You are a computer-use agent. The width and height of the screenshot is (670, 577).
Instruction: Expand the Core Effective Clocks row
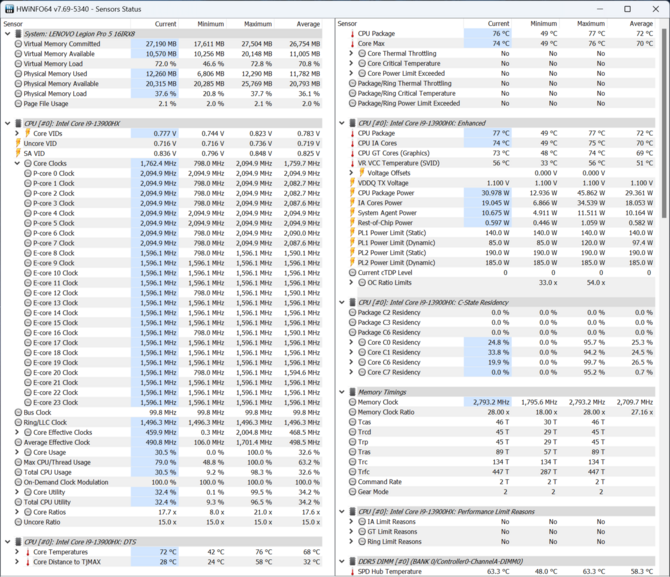pos(16,432)
